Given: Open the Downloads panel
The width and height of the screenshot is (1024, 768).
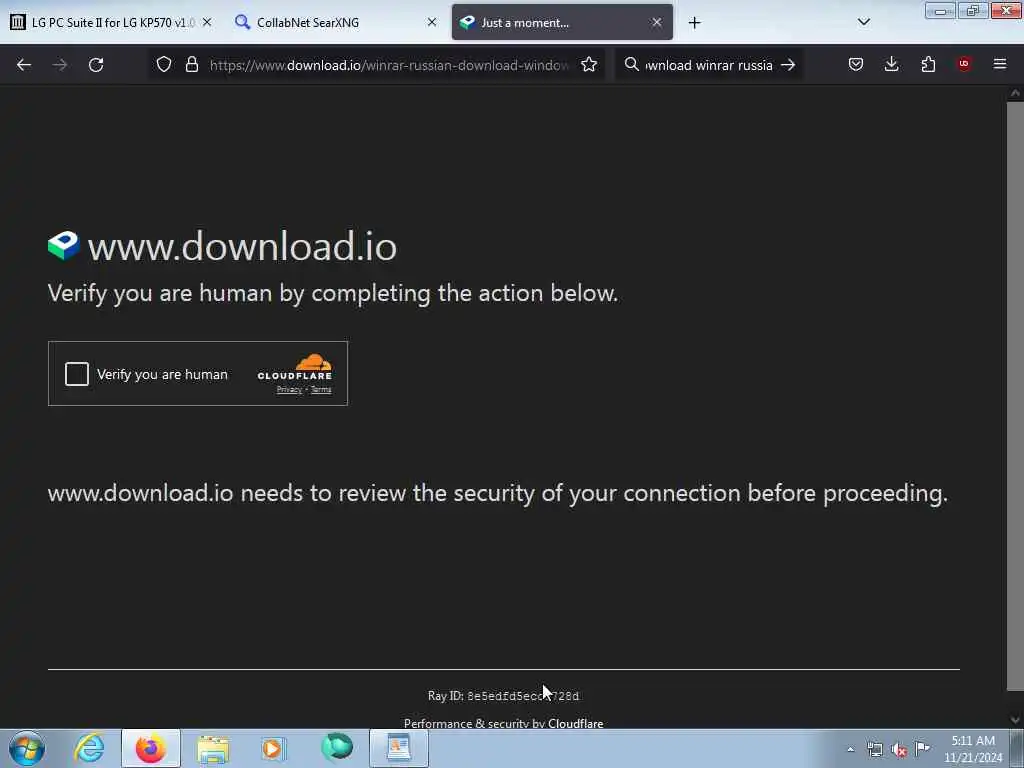Looking at the screenshot, I should (891, 64).
